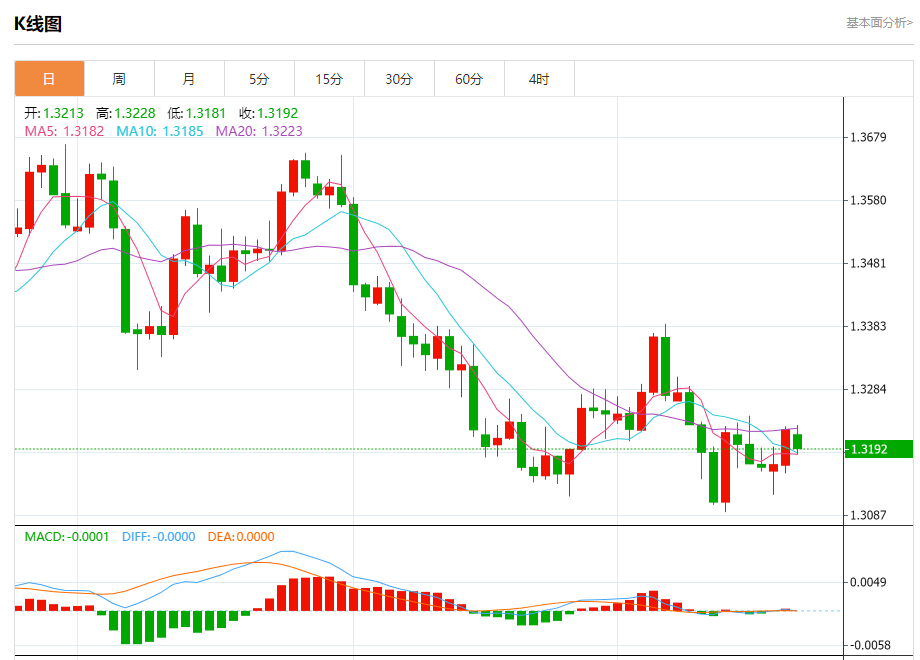Open the 5分 interval tab
This screenshot has height=660, width=920.
click(x=259, y=79)
